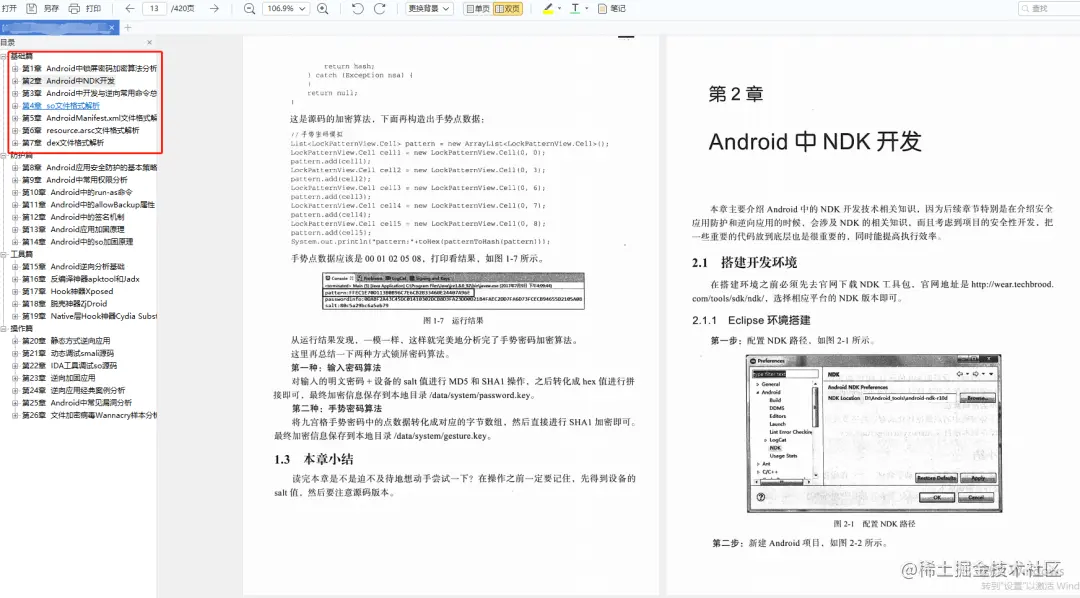
Task: Open 第10章 Android中的run-as命令
Action: (x=77, y=192)
